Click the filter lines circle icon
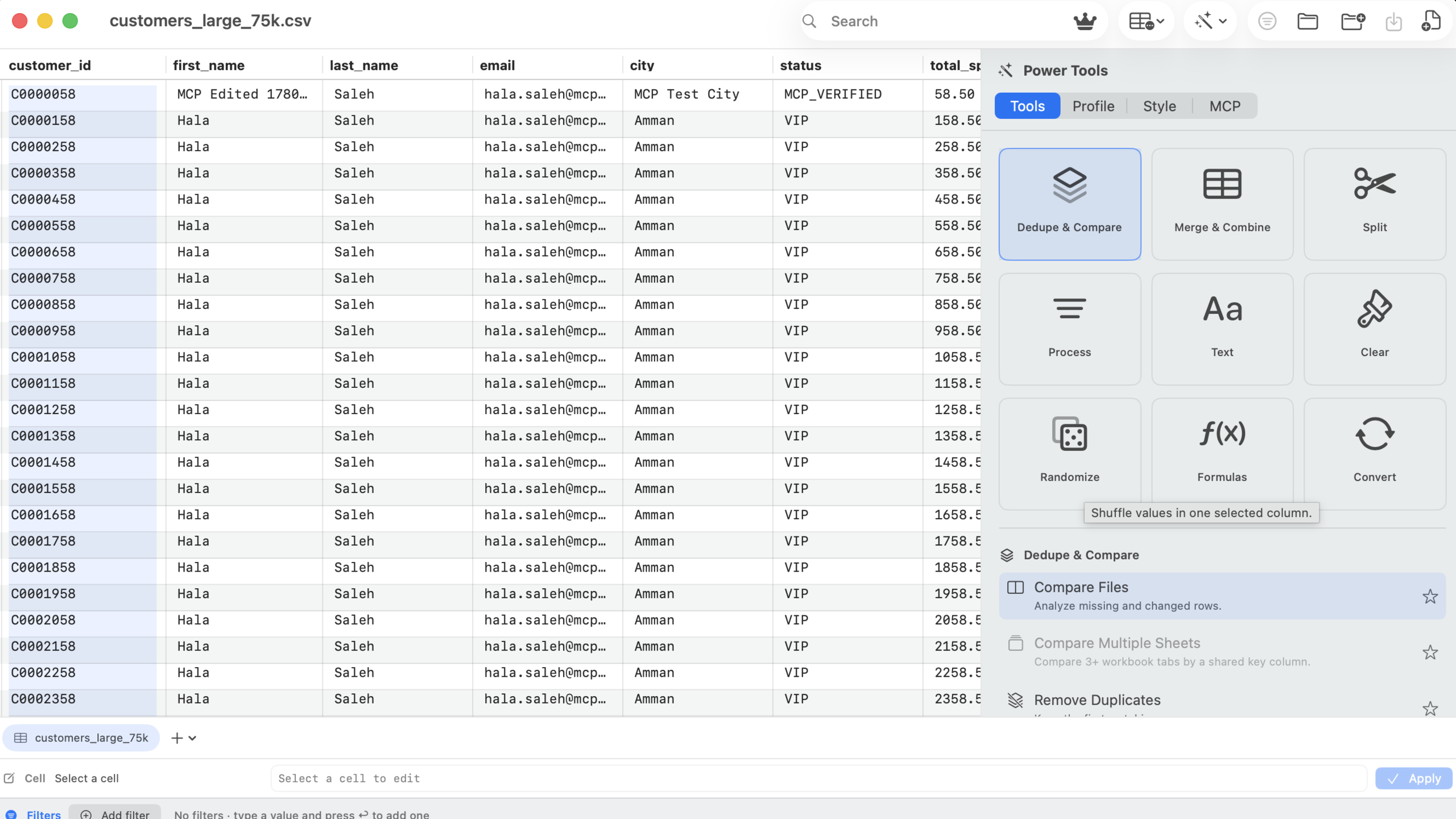This screenshot has width=1456, height=819. click(1267, 22)
